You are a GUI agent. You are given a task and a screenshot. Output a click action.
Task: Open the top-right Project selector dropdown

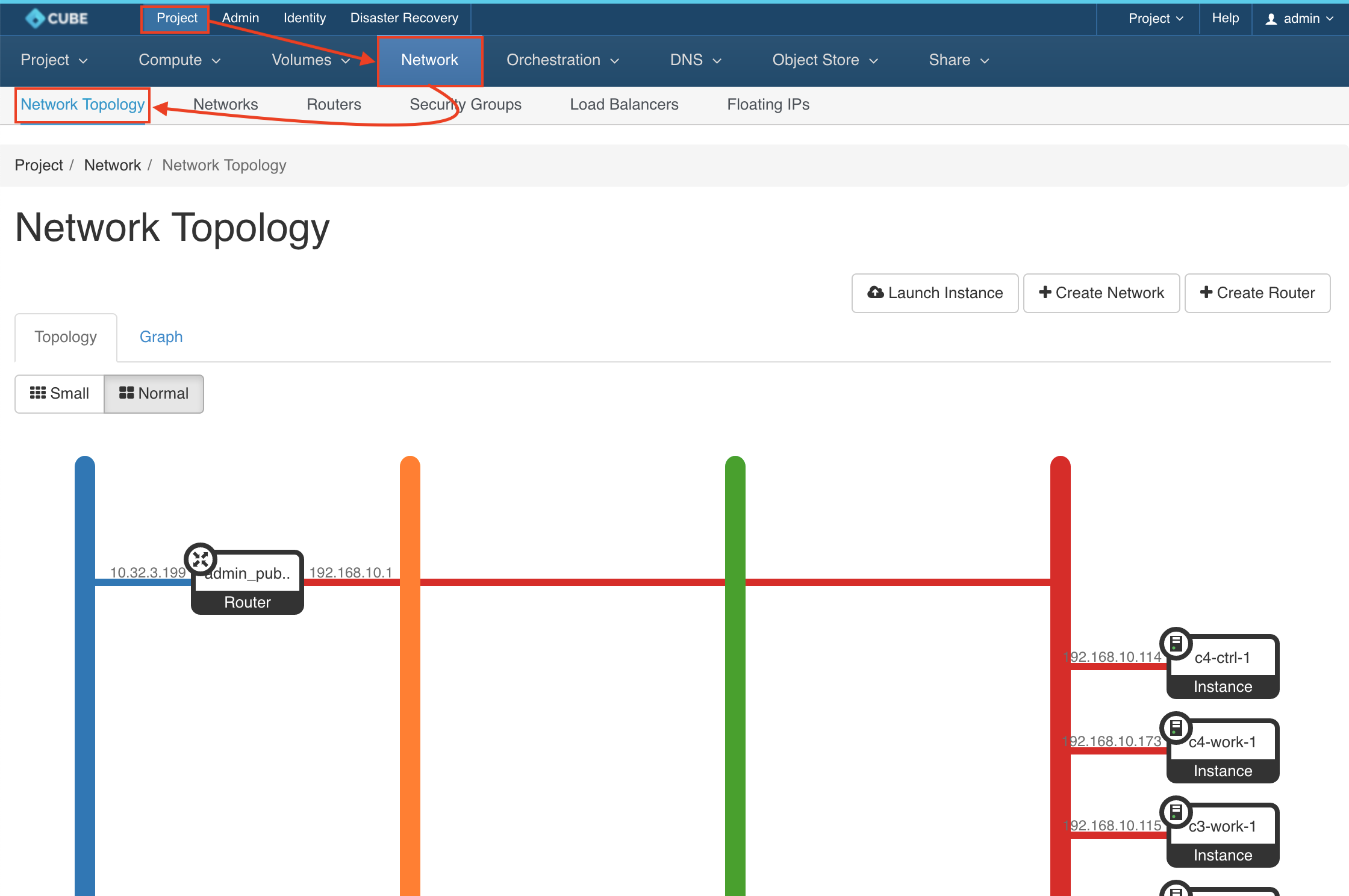tap(1156, 19)
